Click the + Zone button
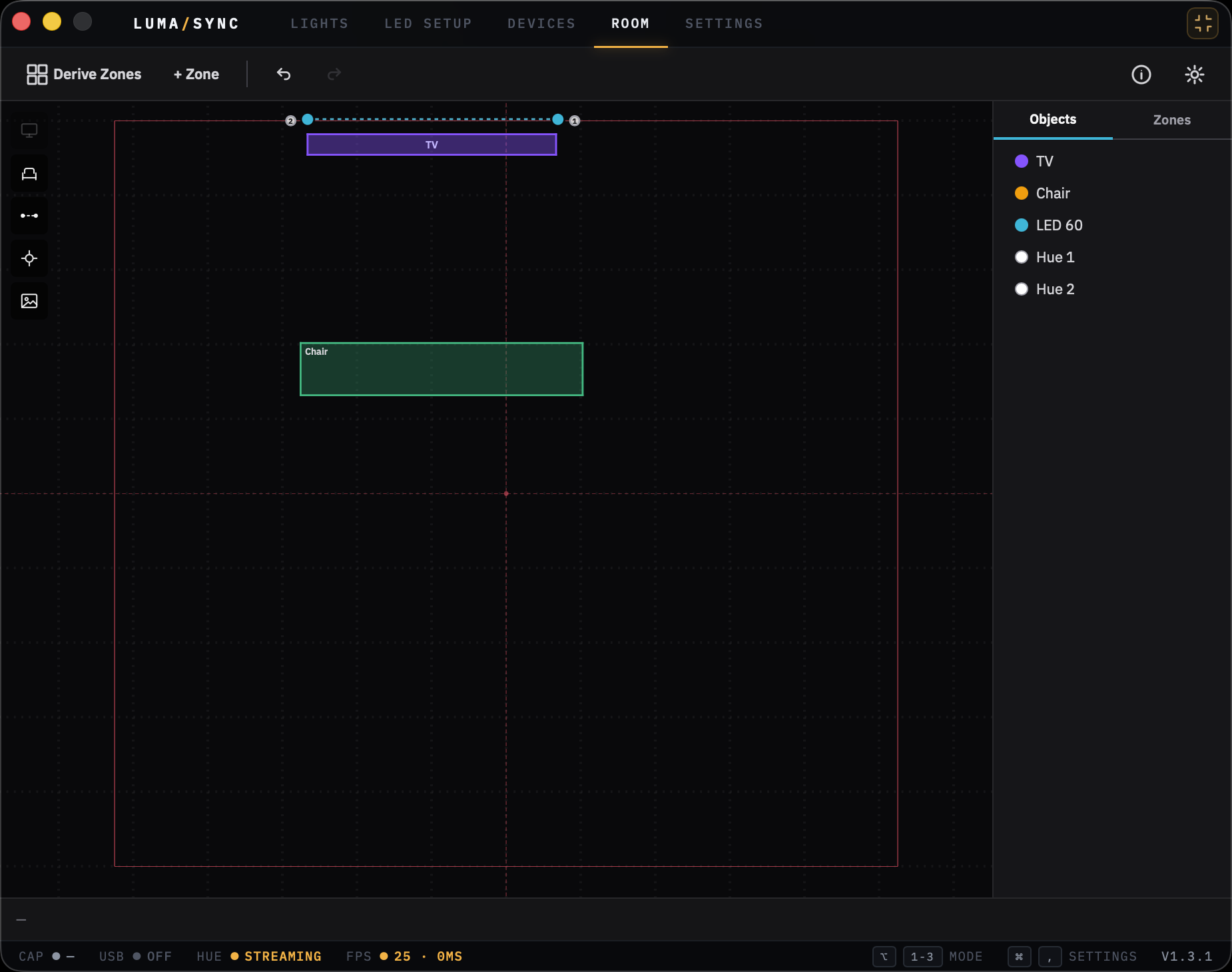 tap(195, 74)
